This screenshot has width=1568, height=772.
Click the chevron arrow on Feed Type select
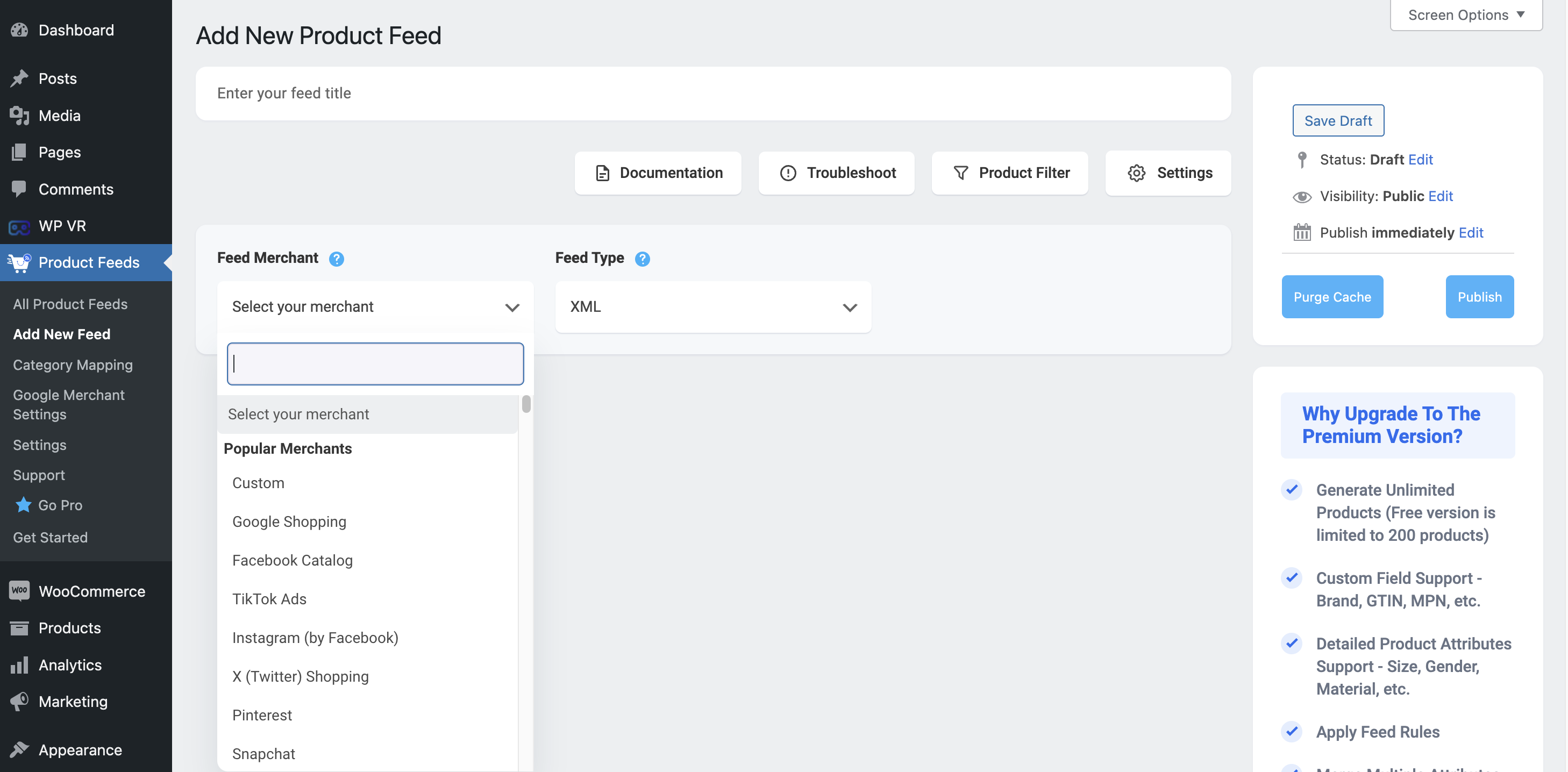[850, 308]
